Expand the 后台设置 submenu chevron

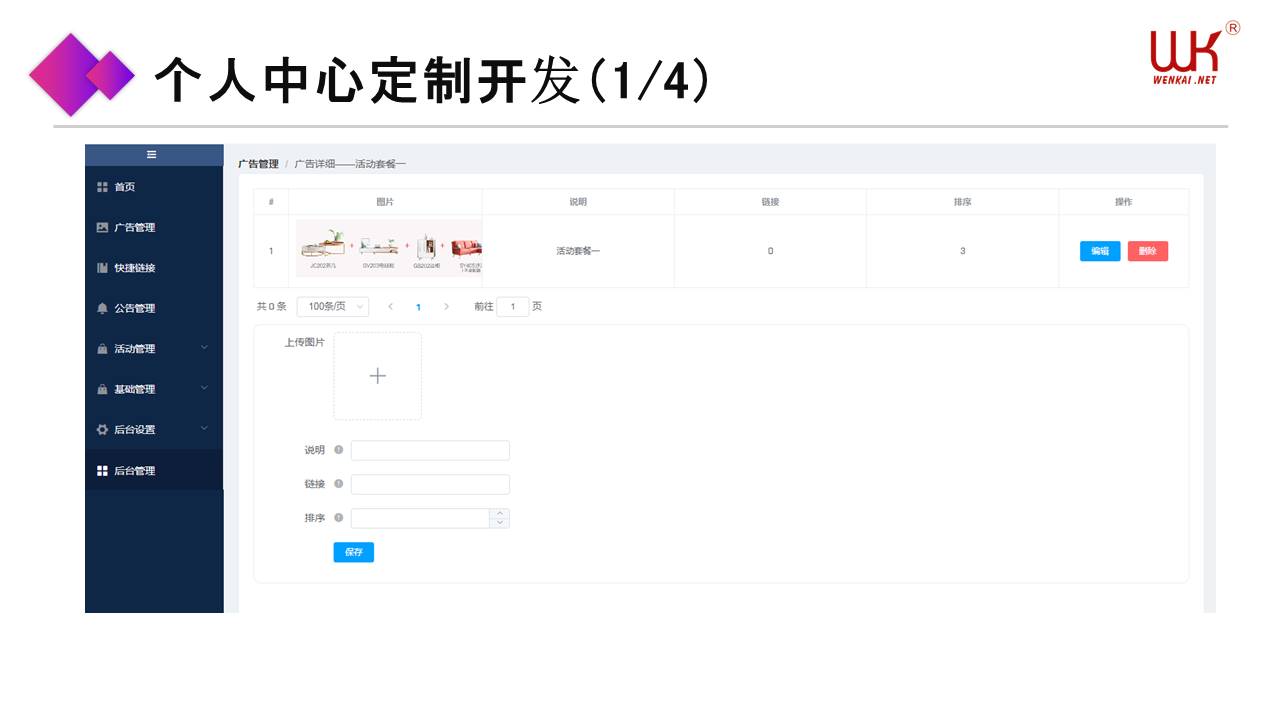click(204, 429)
